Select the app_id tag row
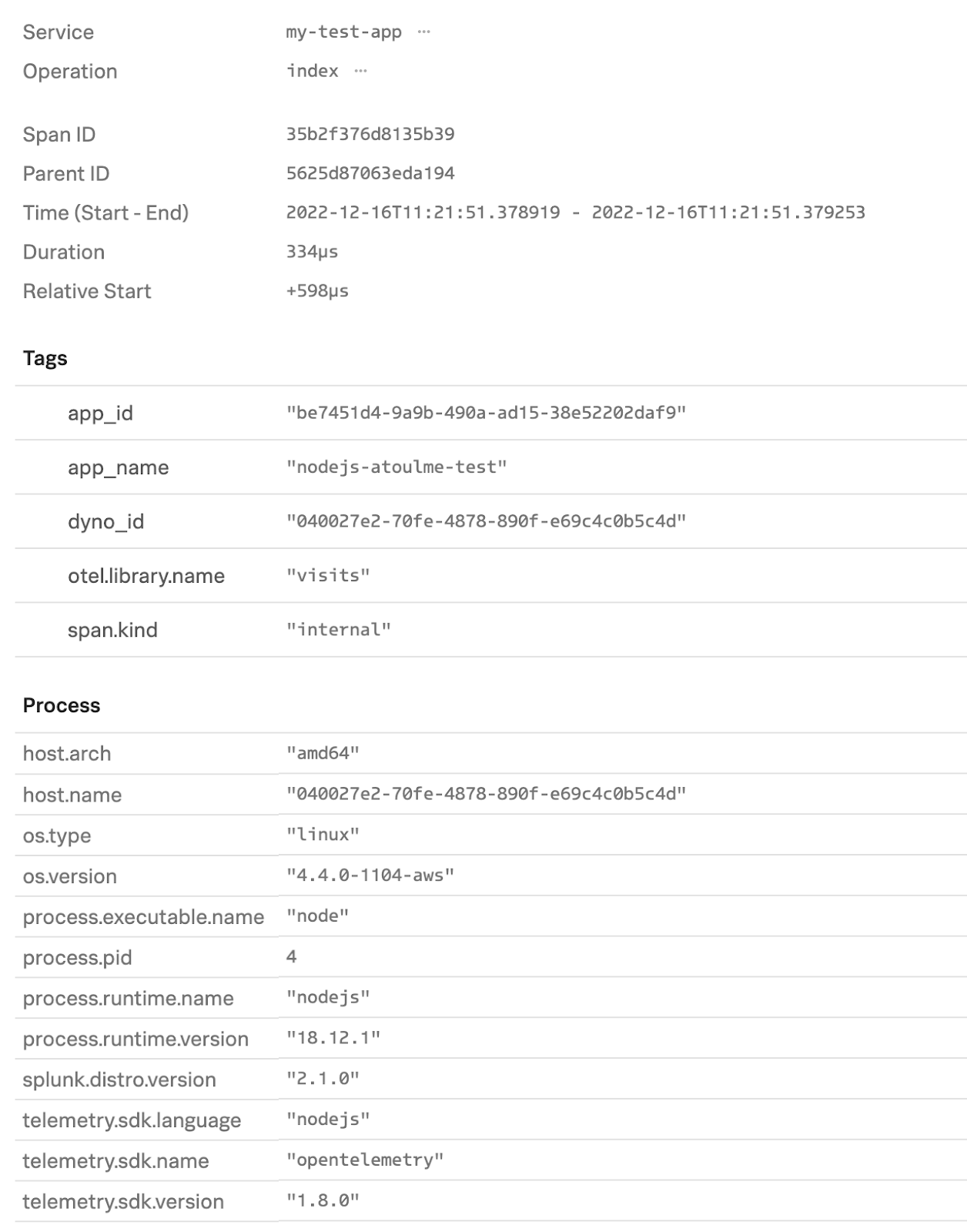Image resolution: width=967 pixels, height=1232 pixels. click(100, 413)
